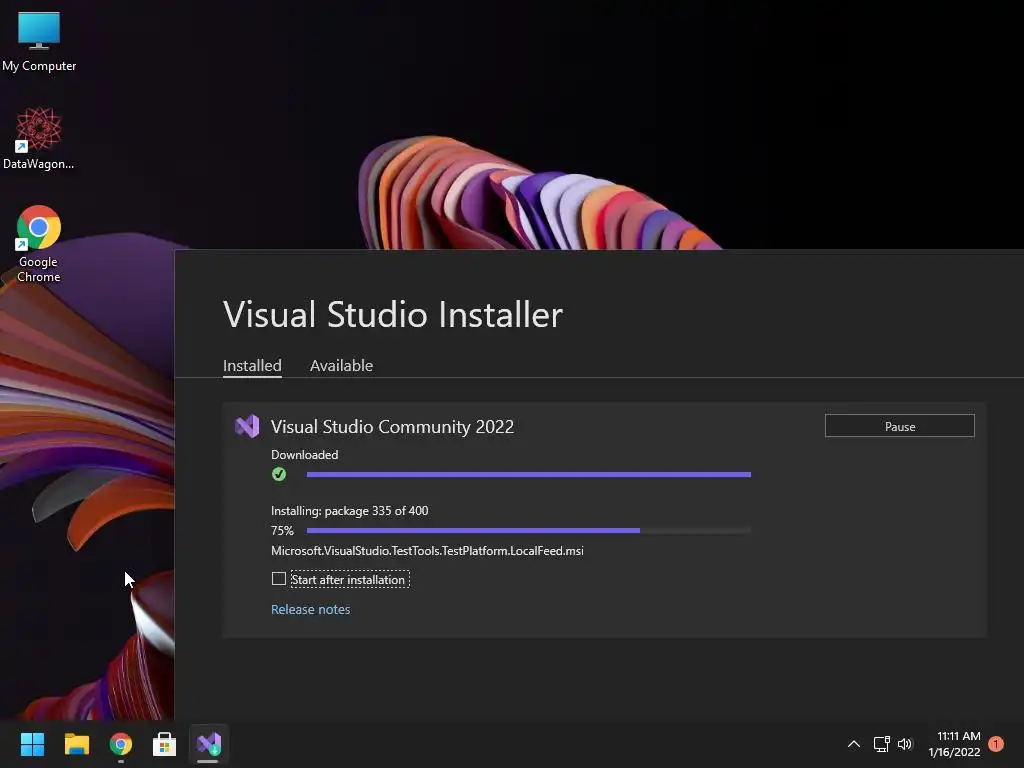
Task: Switch to the Installed tab
Action: point(252,366)
